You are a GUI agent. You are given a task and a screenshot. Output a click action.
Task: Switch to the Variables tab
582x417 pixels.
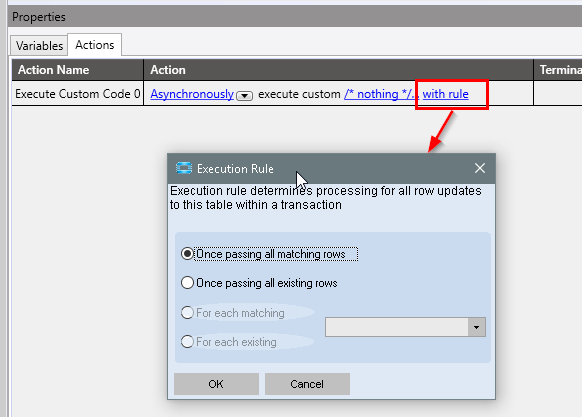click(x=39, y=46)
